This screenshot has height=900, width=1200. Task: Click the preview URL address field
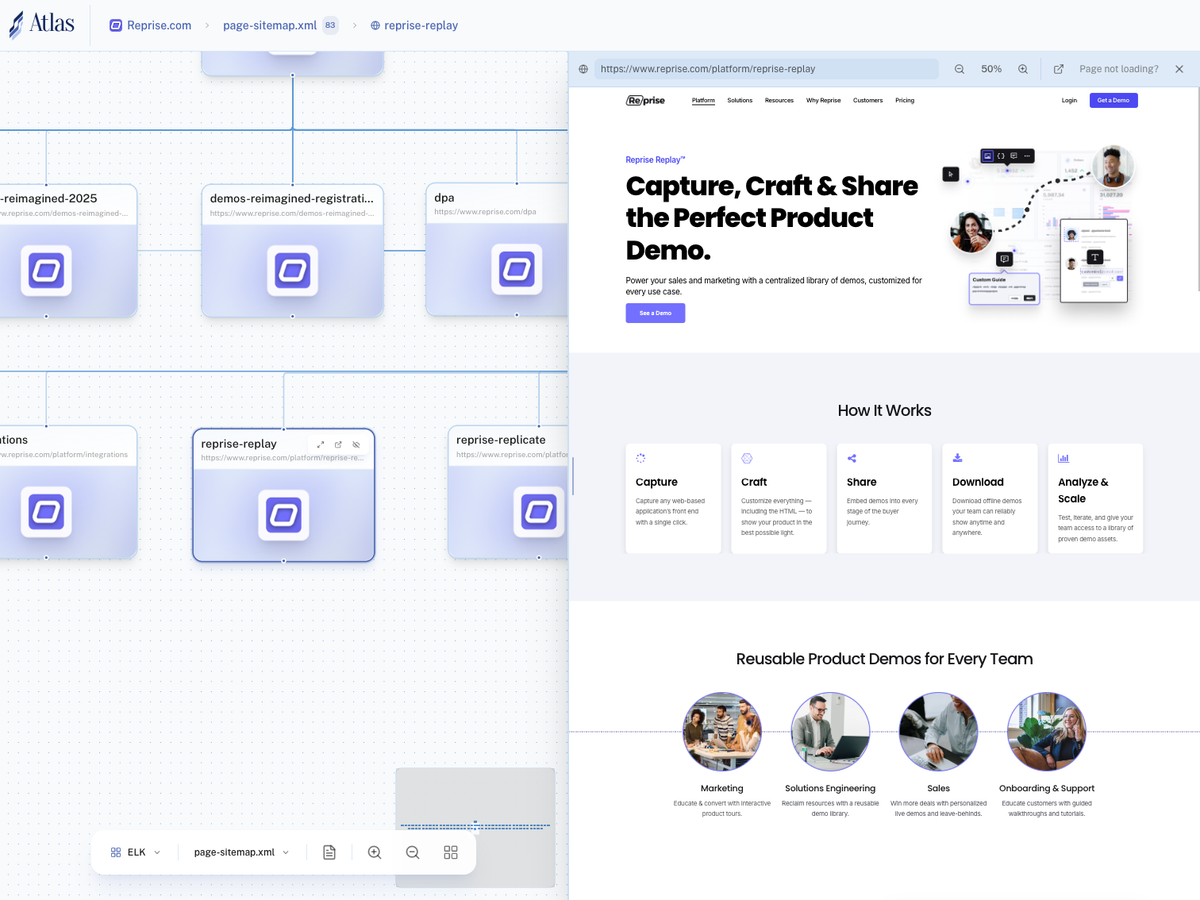point(766,69)
